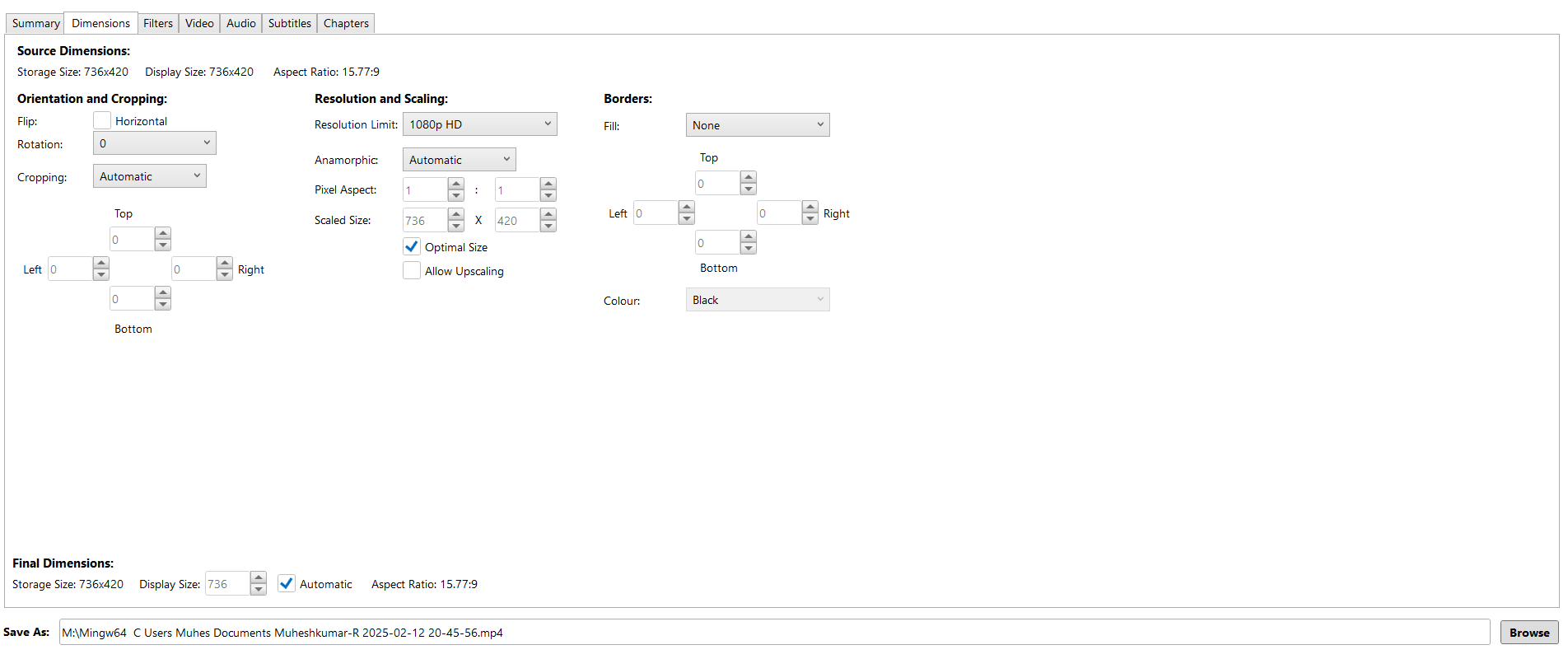The width and height of the screenshot is (1568, 659).
Task: Switch to the Audio tab
Action: (x=241, y=23)
